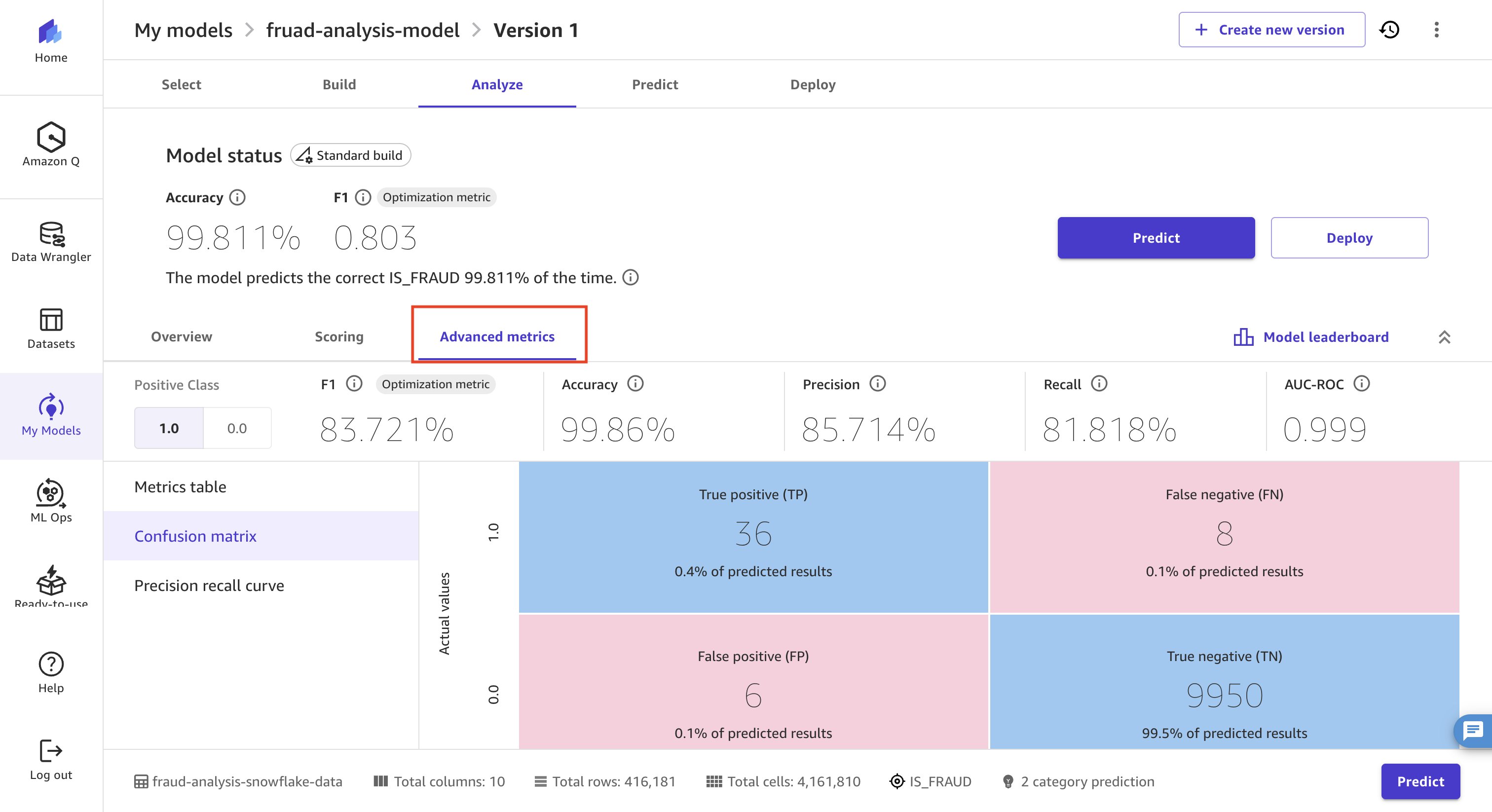Open the Scoring sub-tab
The height and width of the screenshot is (812, 1492).
point(339,336)
